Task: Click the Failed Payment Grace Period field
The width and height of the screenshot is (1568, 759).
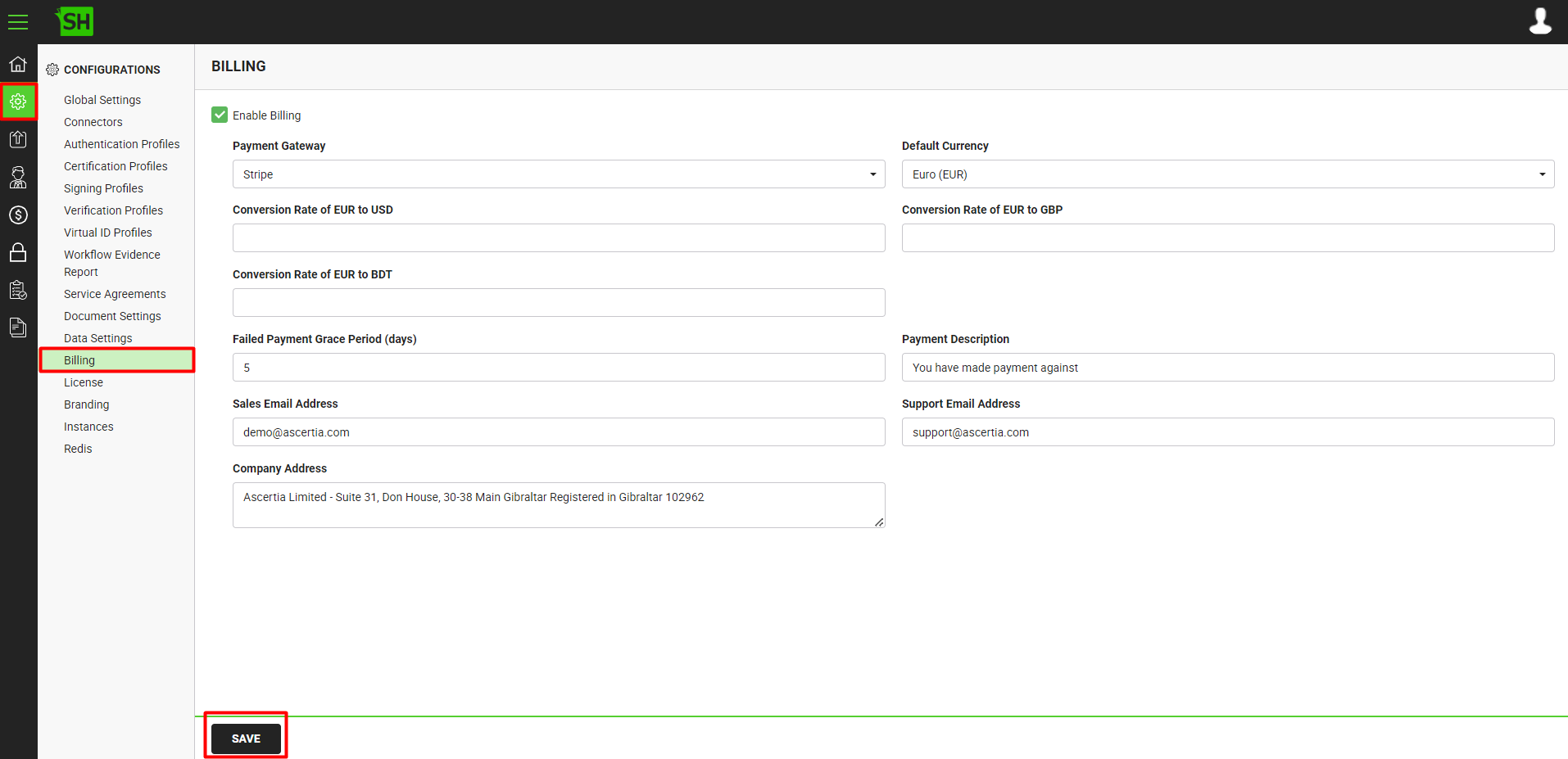Action: [559, 367]
